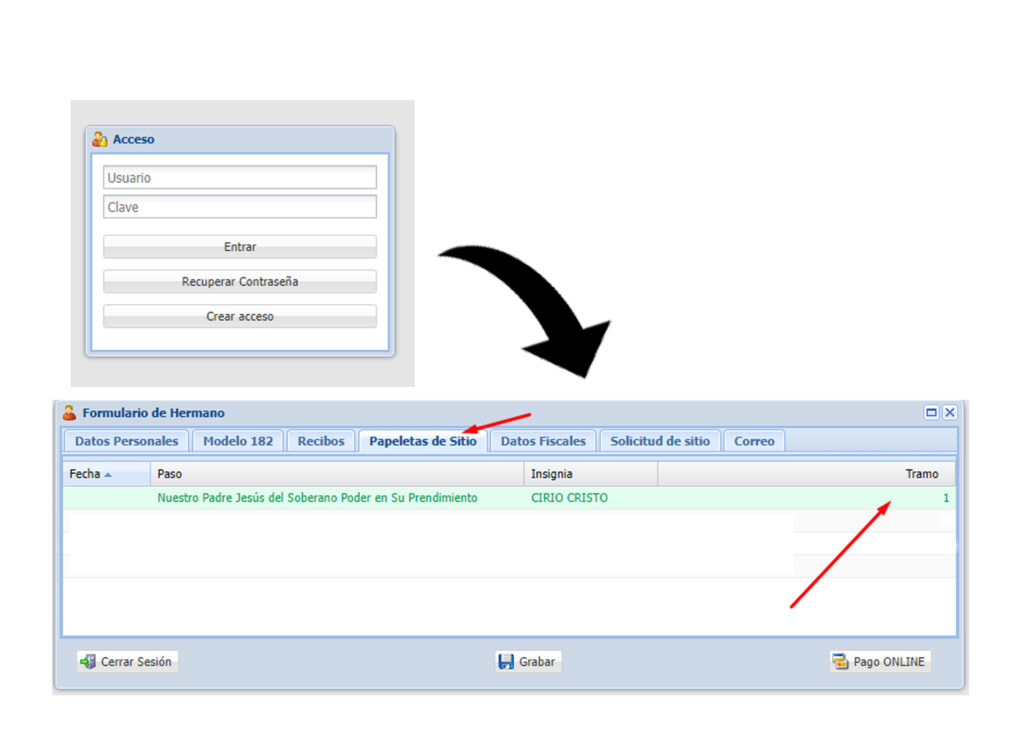Click the Crear acceso button

click(239, 317)
